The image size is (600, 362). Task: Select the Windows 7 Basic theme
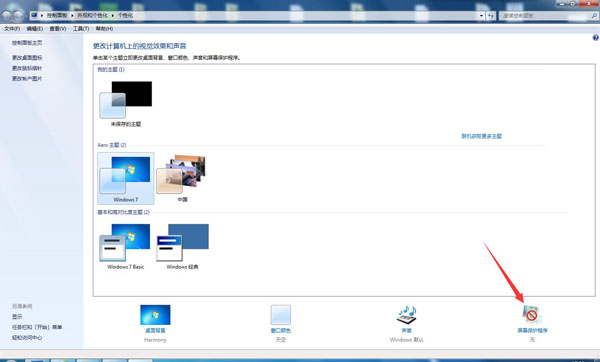point(126,246)
